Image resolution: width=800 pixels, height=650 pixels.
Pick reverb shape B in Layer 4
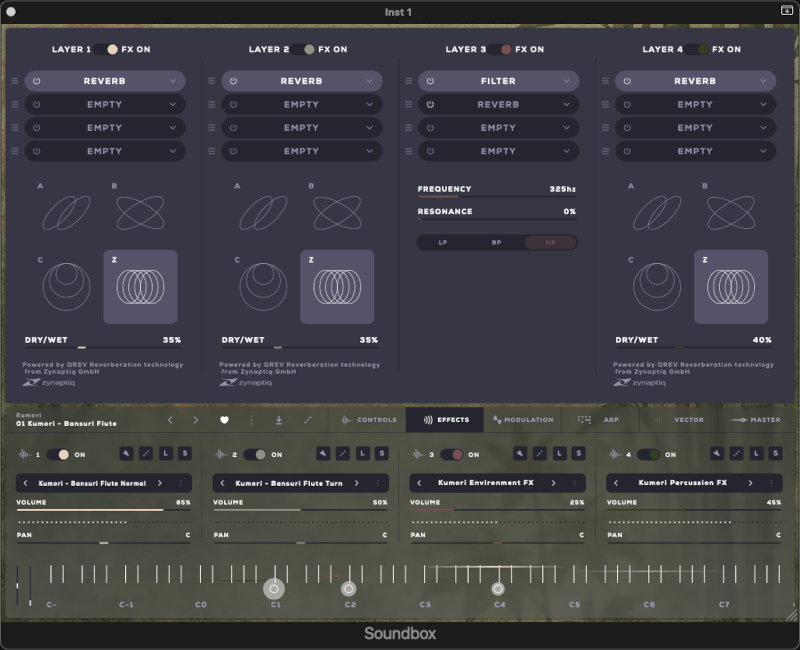pos(731,213)
